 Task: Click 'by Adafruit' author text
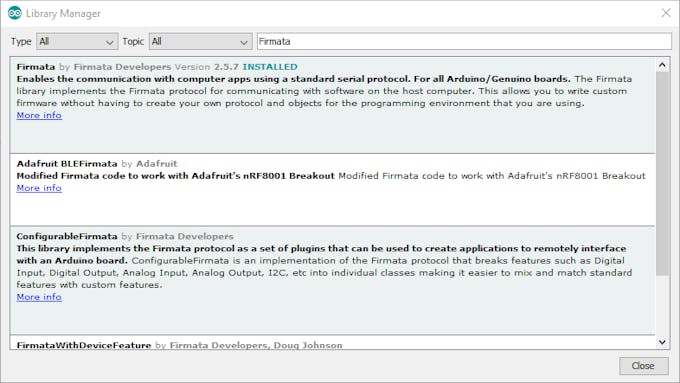pos(150,164)
